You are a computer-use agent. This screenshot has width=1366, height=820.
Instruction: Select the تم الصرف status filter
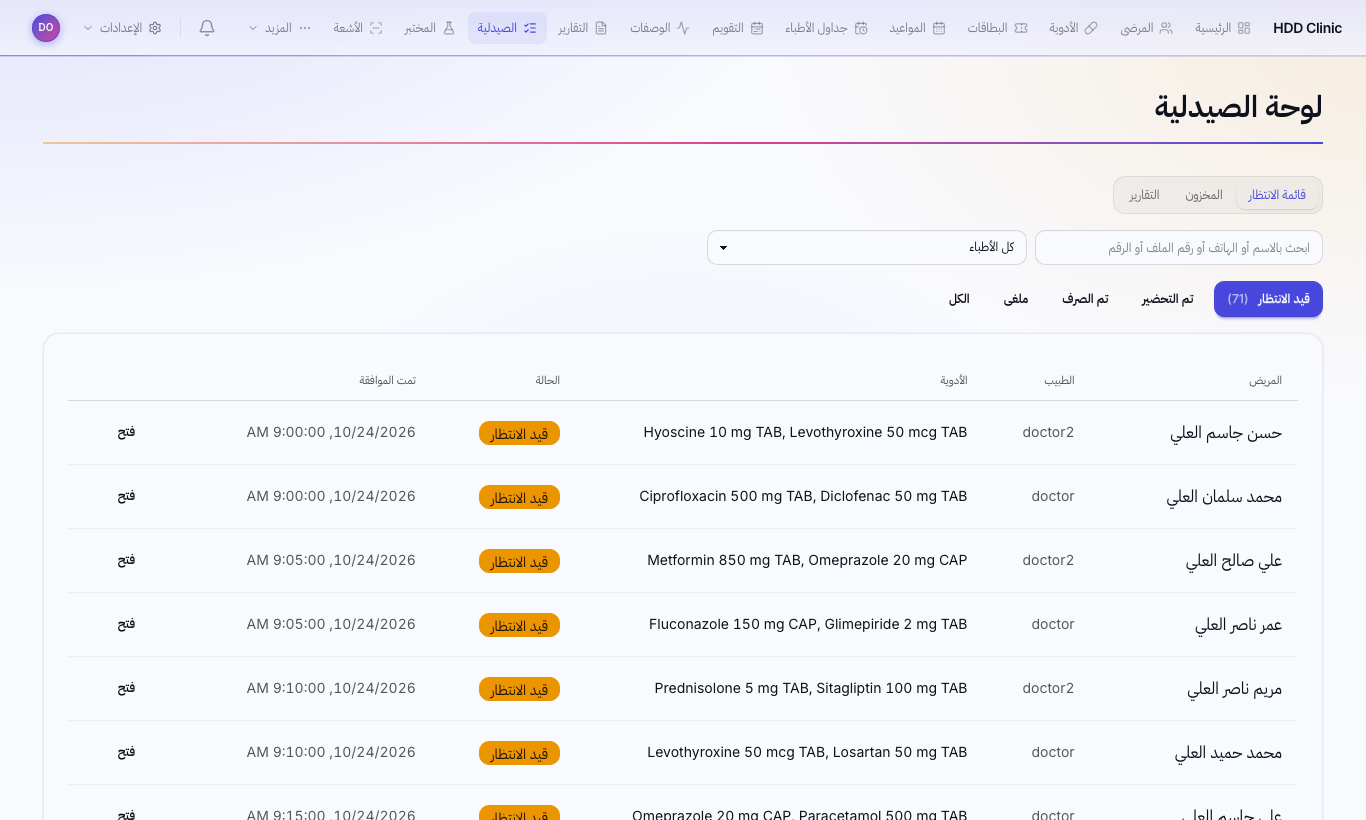pos(1085,299)
